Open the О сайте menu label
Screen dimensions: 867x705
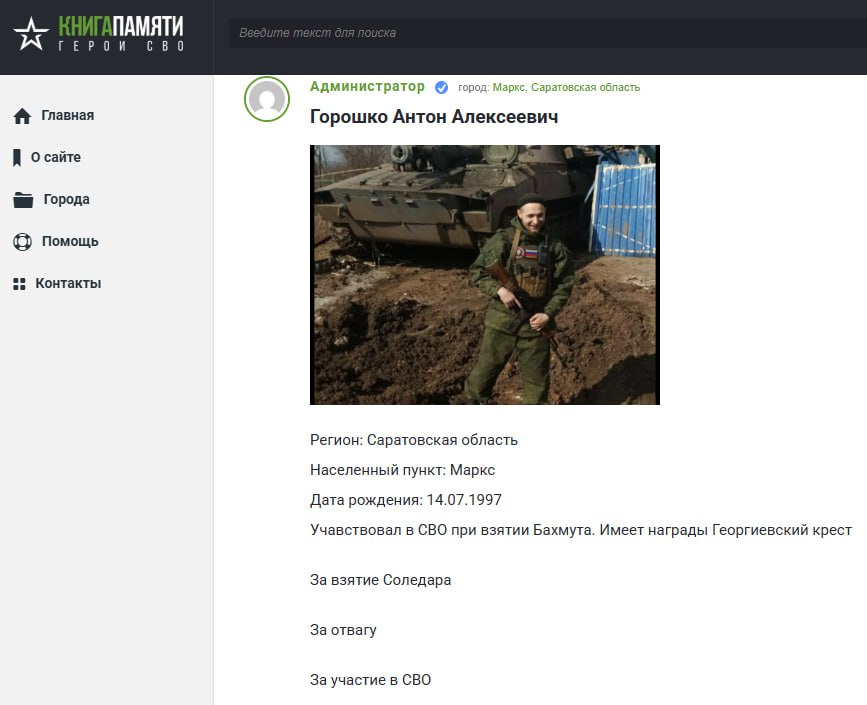(x=56, y=157)
